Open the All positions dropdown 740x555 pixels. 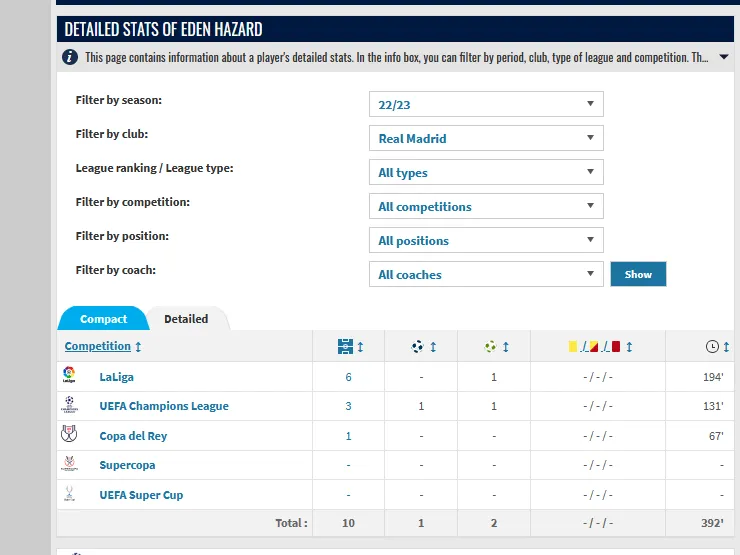coord(486,240)
